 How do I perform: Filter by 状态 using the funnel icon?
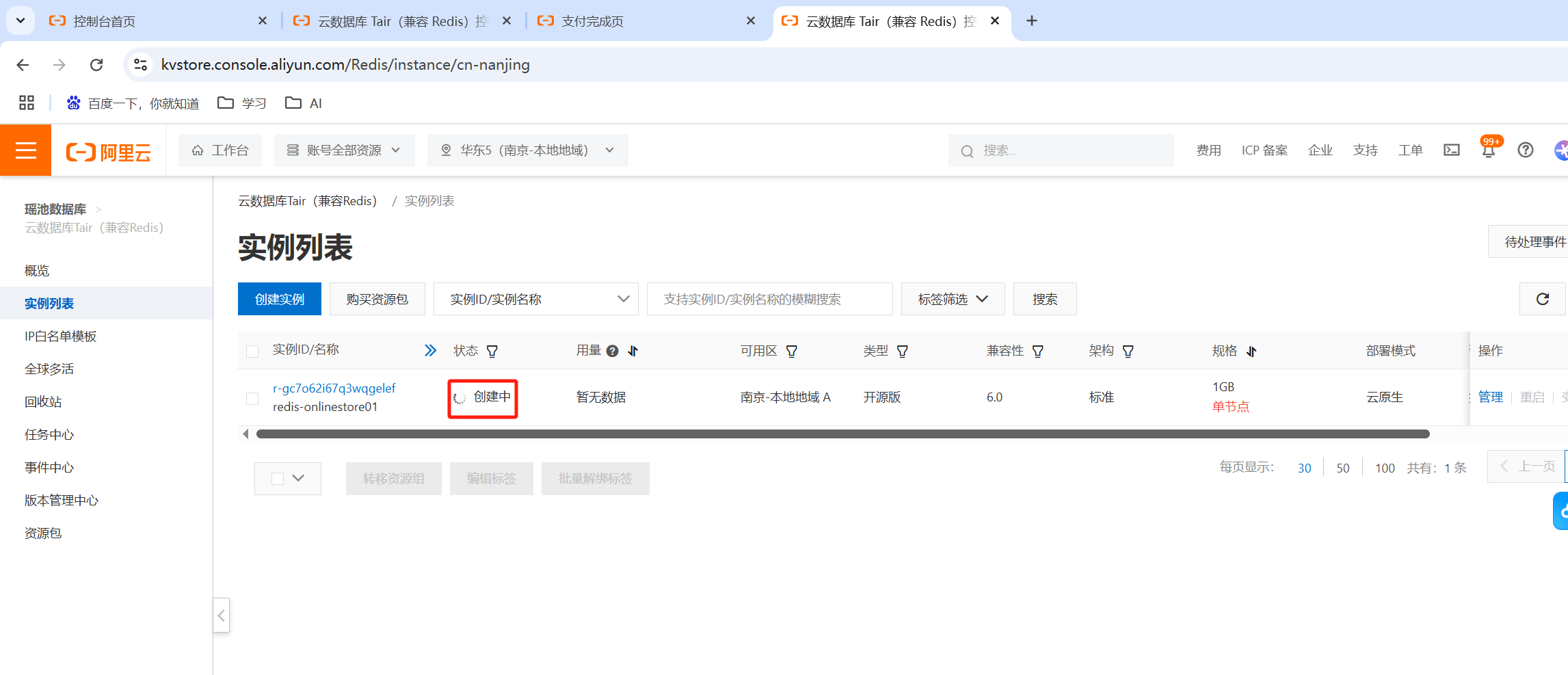click(x=492, y=352)
